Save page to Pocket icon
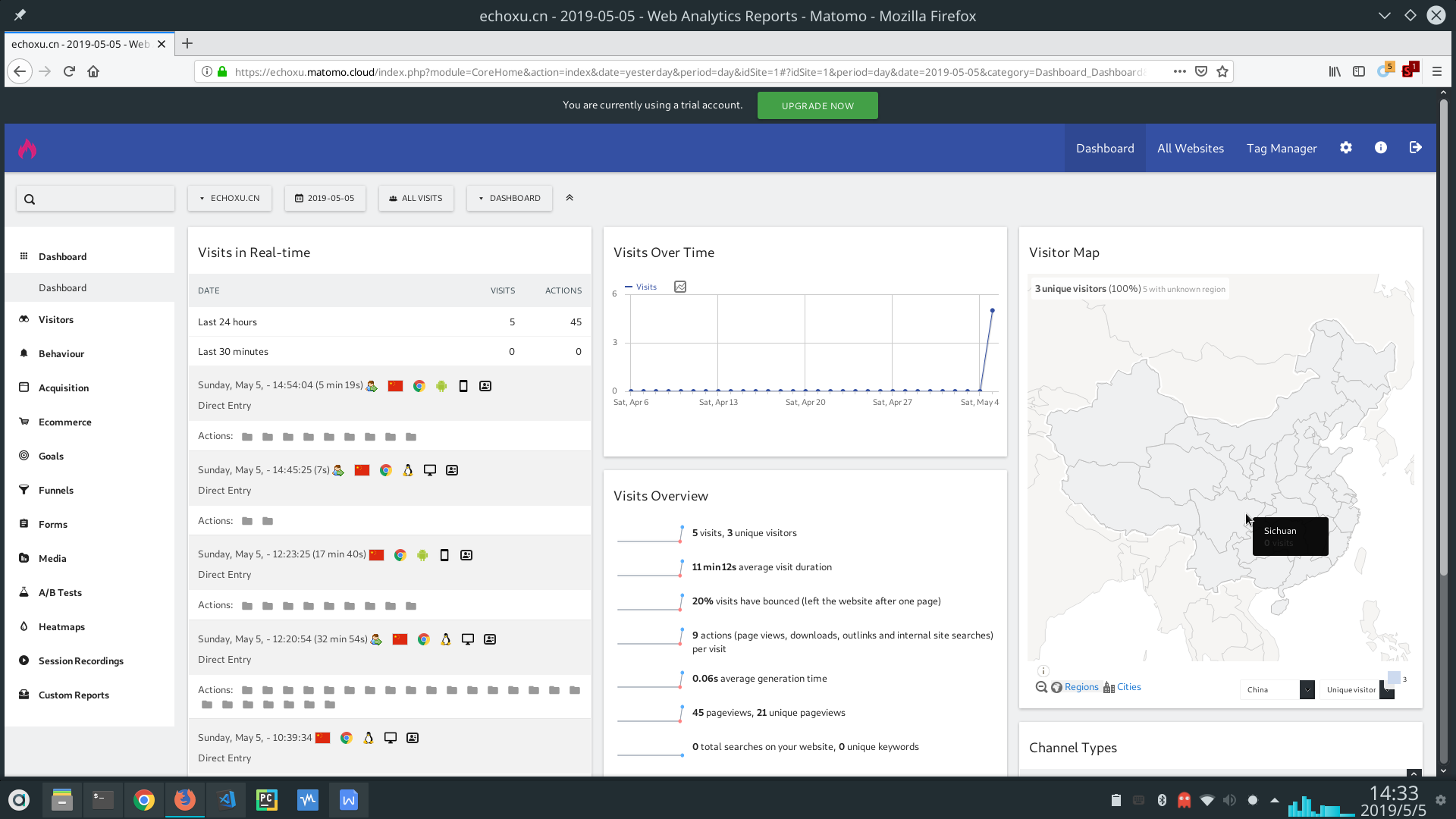The width and height of the screenshot is (1456, 819). pyautogui.click(x=1201, y=71)
